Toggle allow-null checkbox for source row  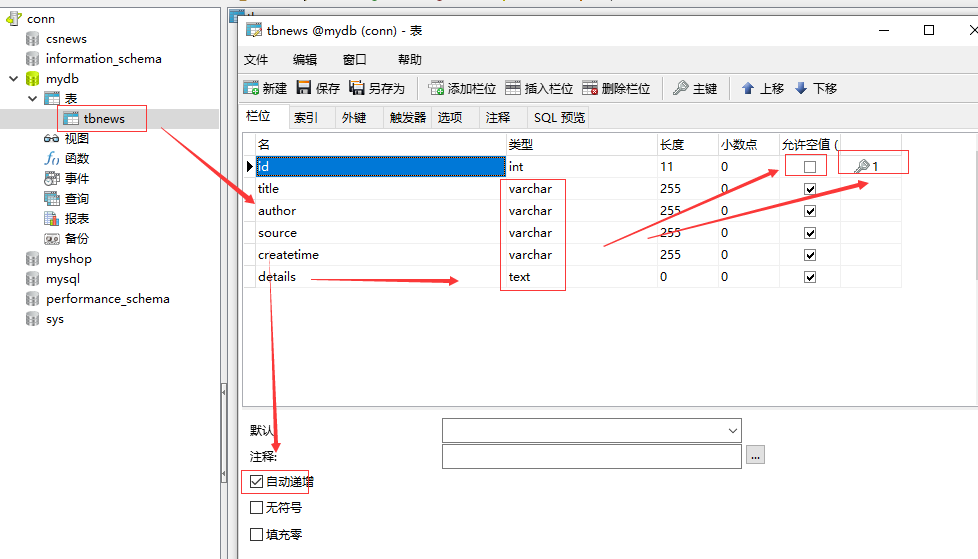(x=810, y=233)
